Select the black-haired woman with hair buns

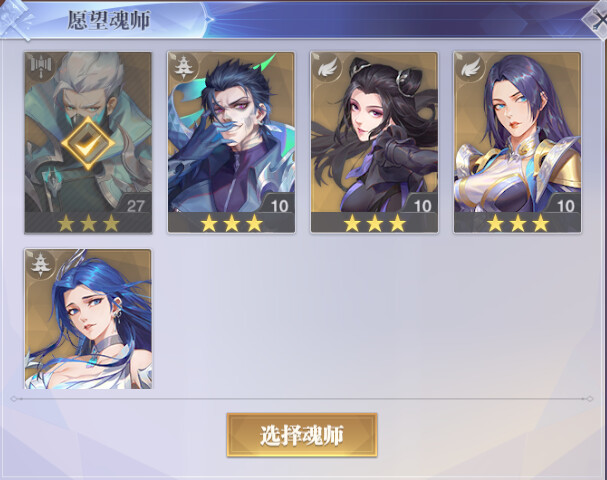374,143
